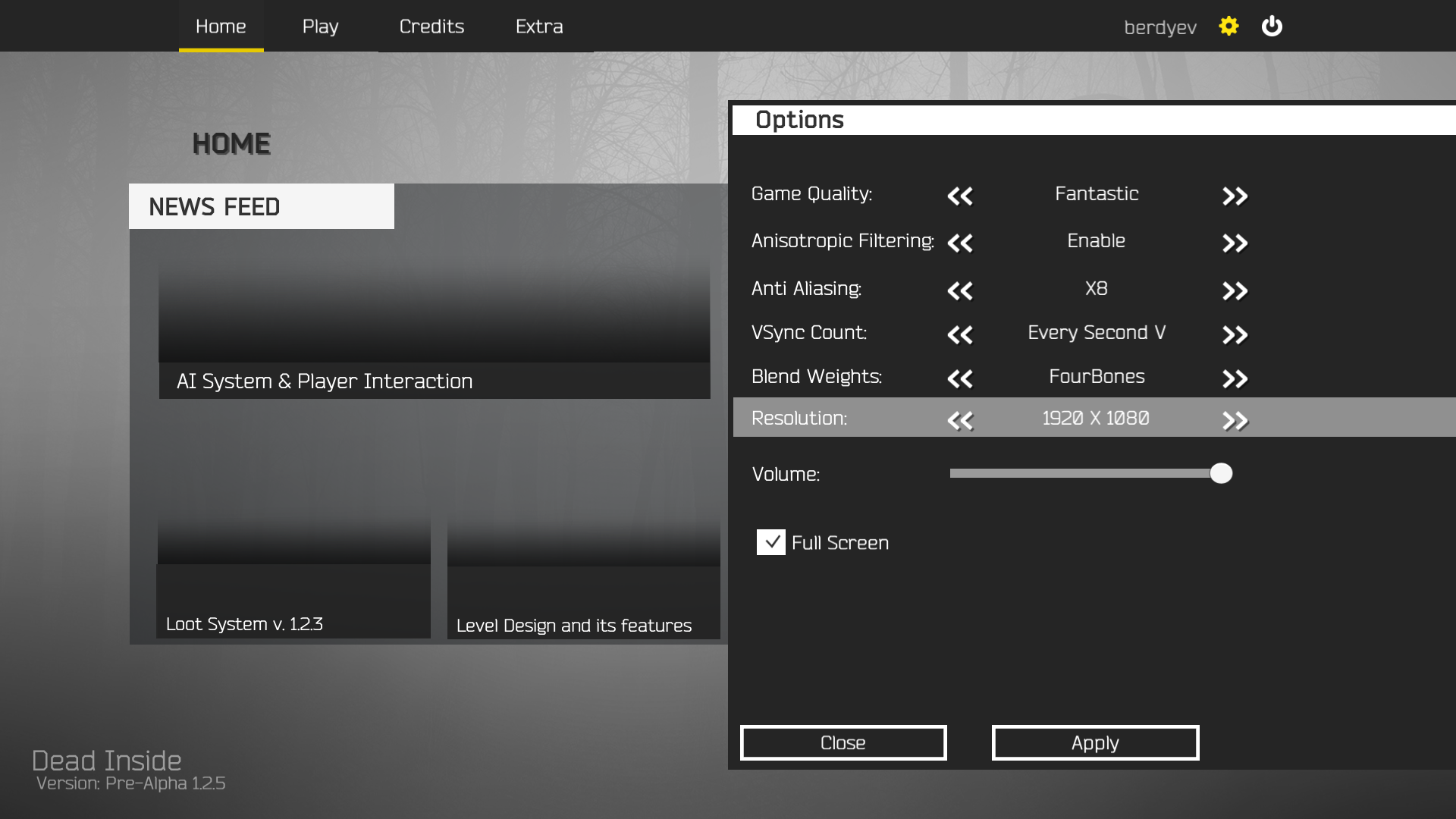Click right arrow on Blend Weights

click(1234, 377)
